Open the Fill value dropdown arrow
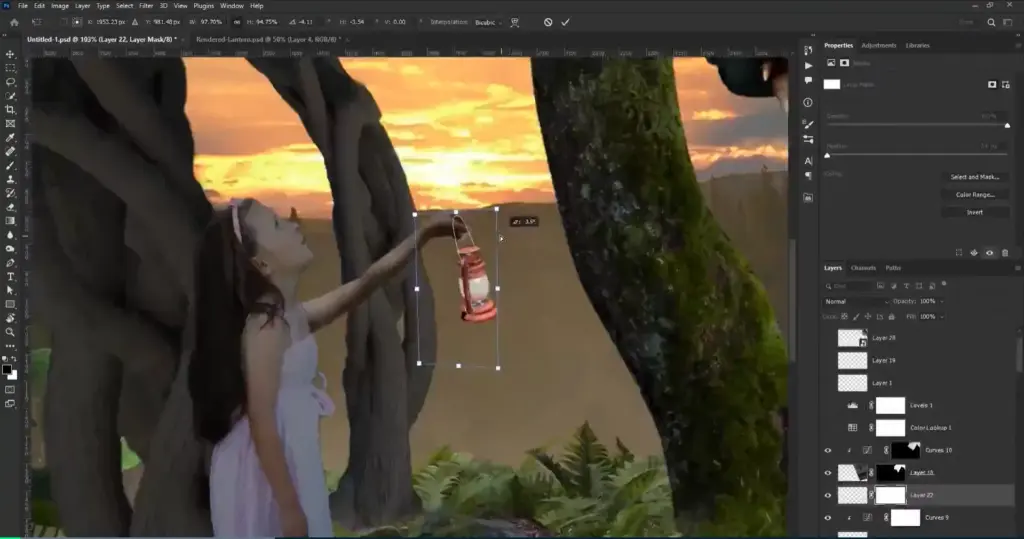This screenshot has height=539, width=1024. [x=942, y=317]
